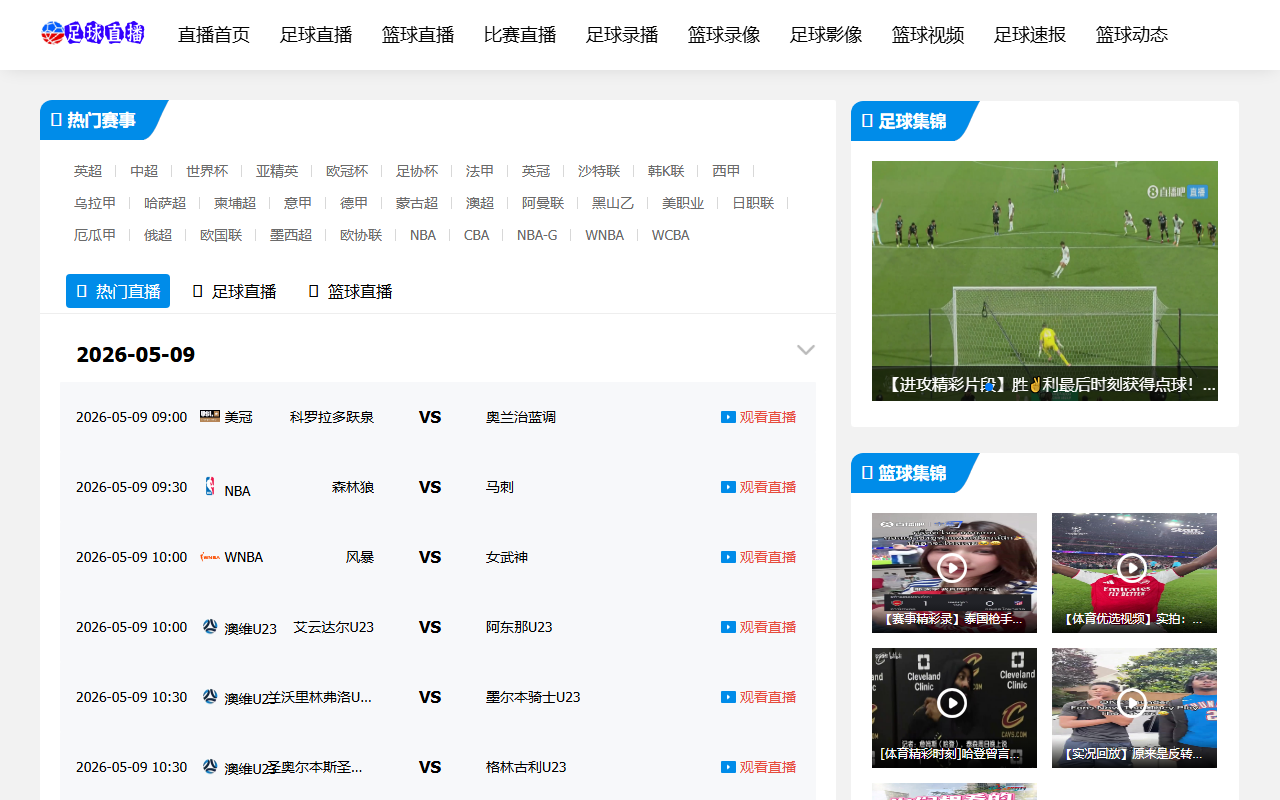
Task: Open the WNBA link in 热门赛事
Action: coord(605,235)
